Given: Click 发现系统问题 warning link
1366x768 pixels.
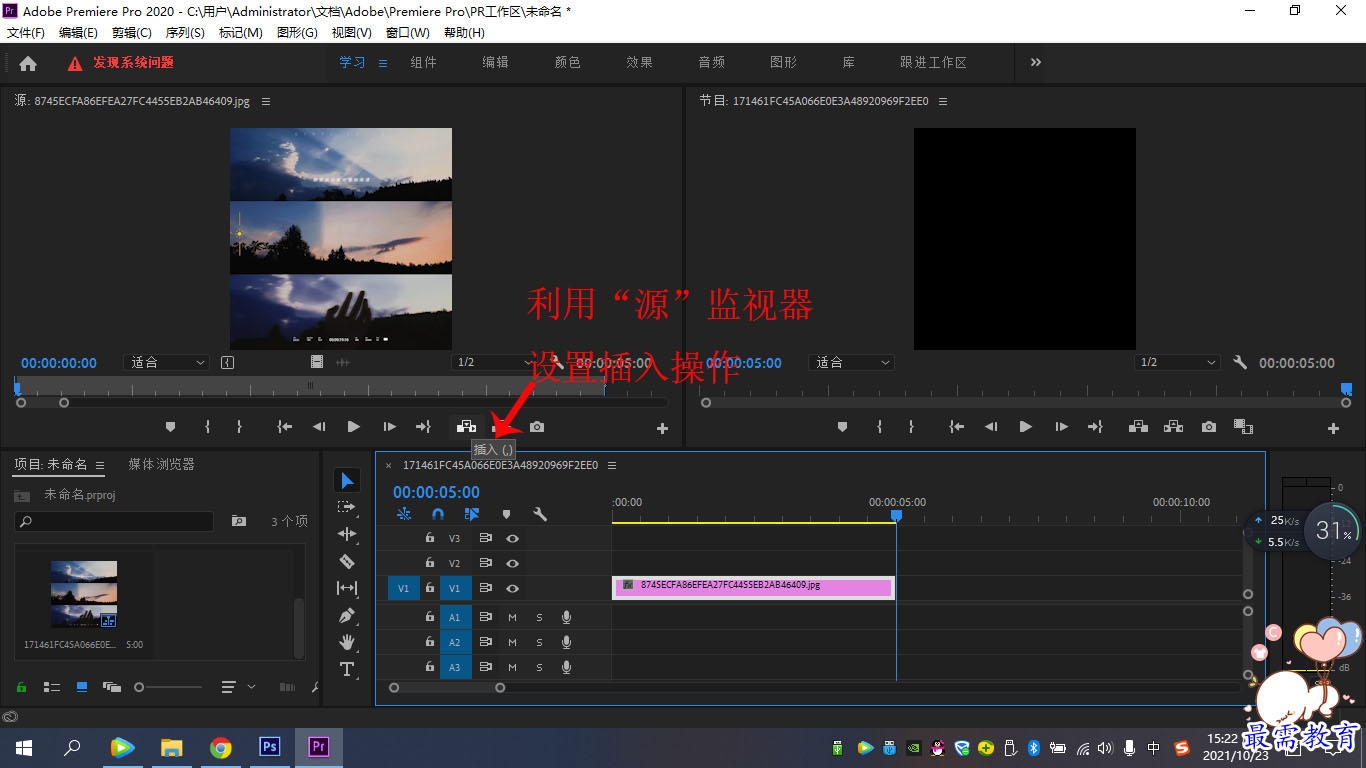Looking at the screenshot, I should coord(133,62).
